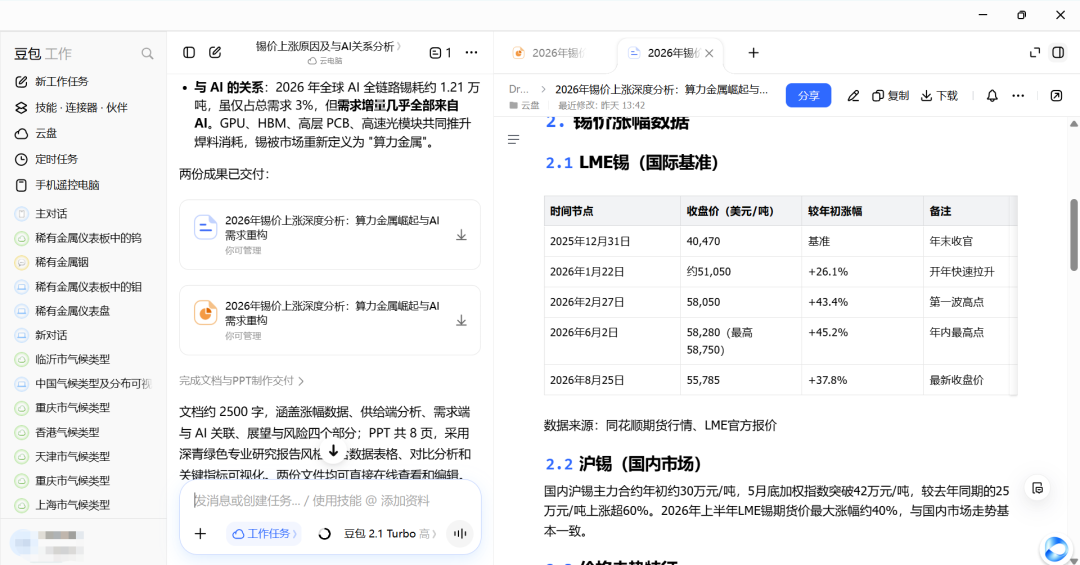Click the floating document tool icon at right edge
The image size is (1080, 565).
[x=1037, y=489]
